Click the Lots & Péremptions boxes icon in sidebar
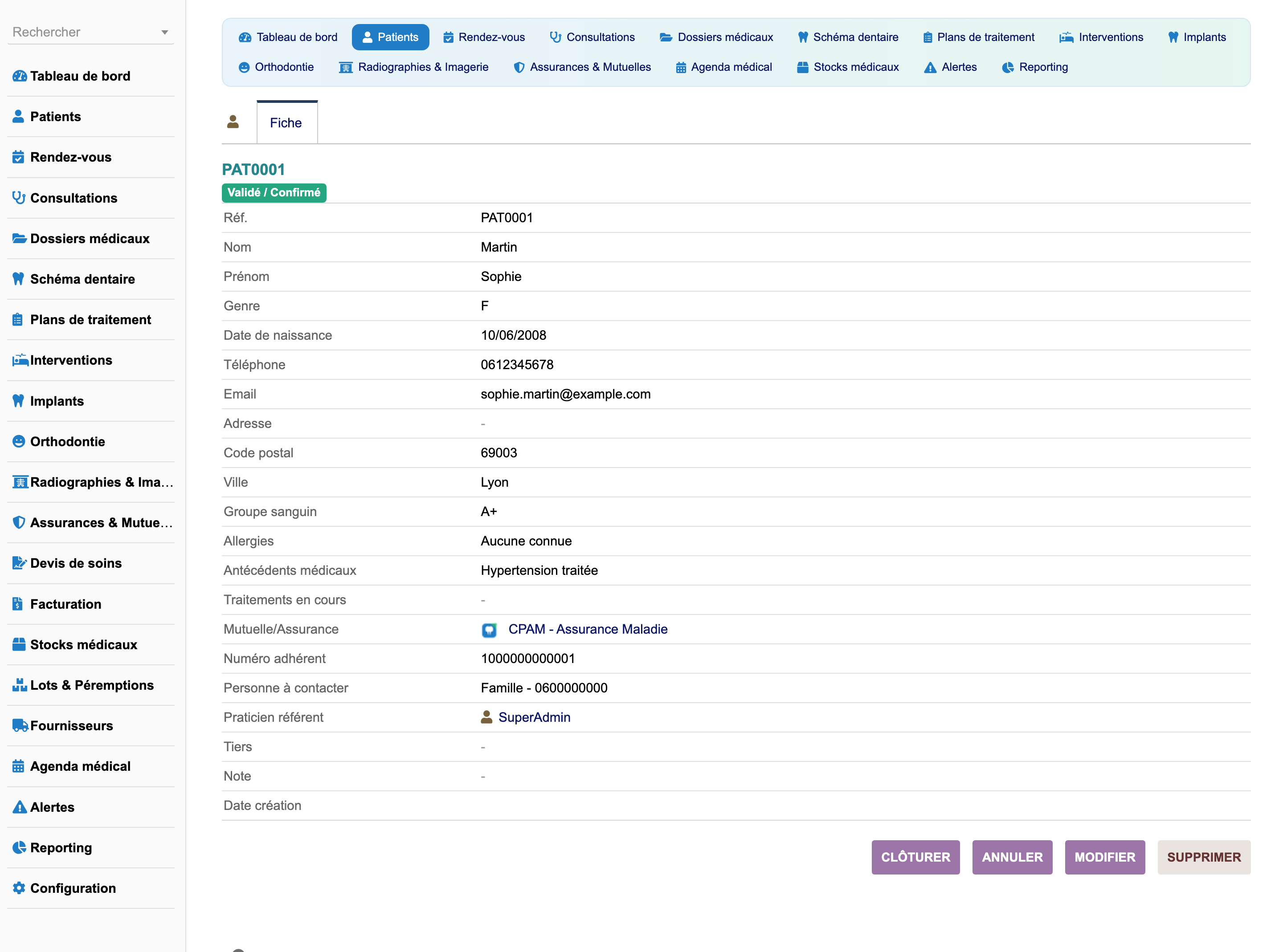1283x952 pixels. 20,684
